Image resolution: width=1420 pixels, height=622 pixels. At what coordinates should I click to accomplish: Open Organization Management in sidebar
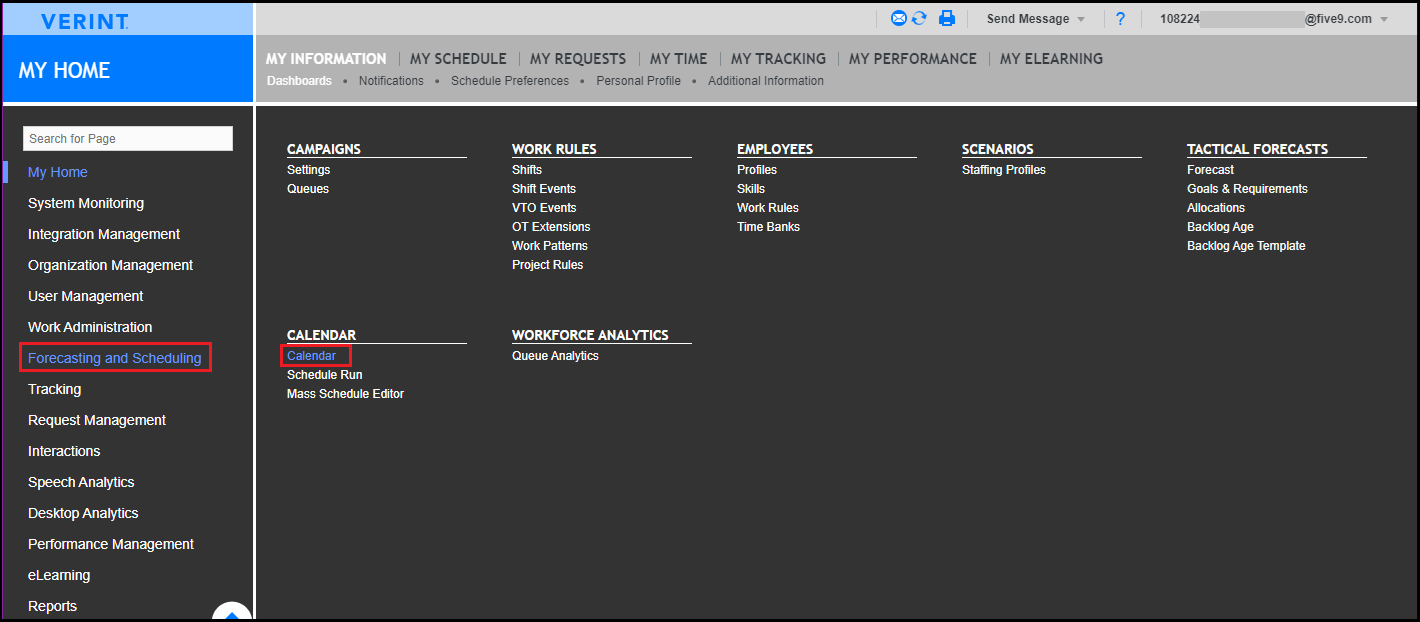tap(111, 265)
